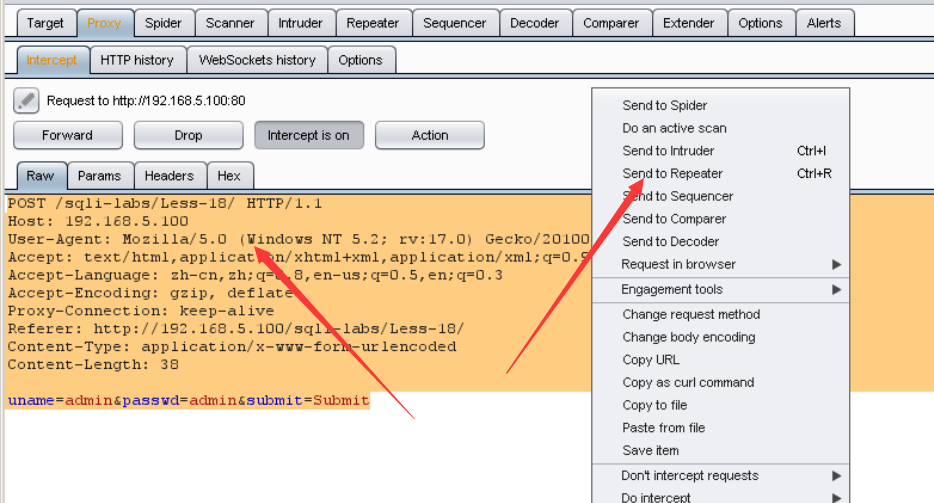934x503 pixels.
Task: Switch to the Hex view tab
Action: 229,176
